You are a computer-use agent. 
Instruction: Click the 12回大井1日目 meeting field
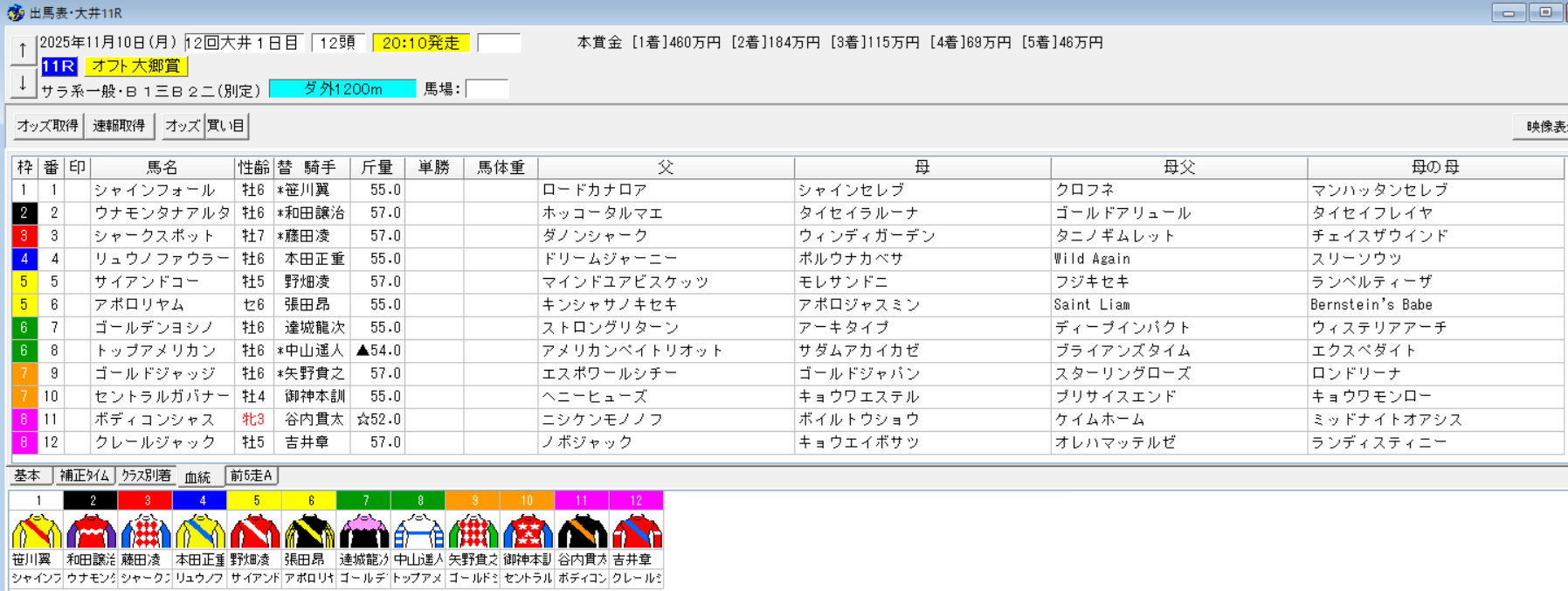pyautogui.click(x=243, y=43)
